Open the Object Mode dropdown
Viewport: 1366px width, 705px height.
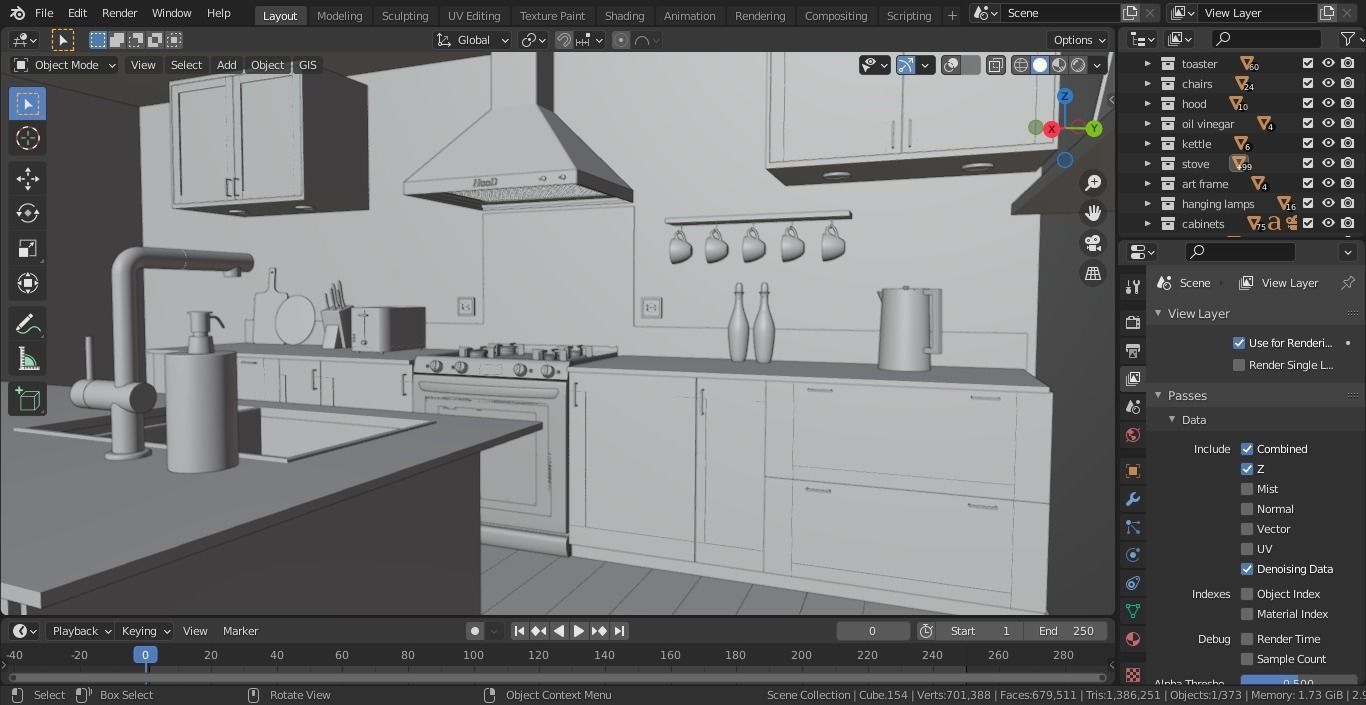[65, 65]
